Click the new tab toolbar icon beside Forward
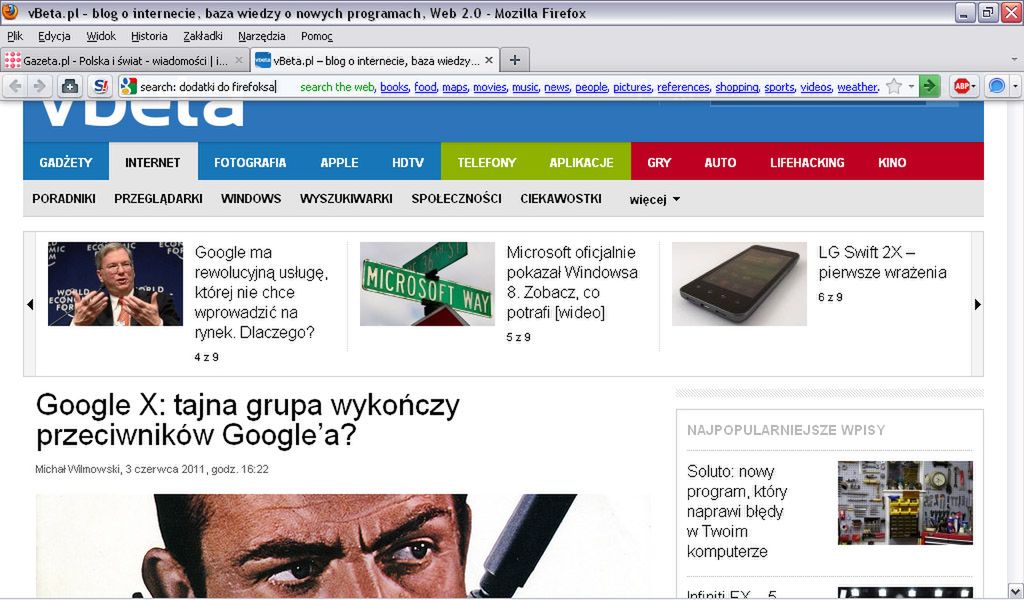Viewport: 1024px width, 600px height. [x=70, y=86]
